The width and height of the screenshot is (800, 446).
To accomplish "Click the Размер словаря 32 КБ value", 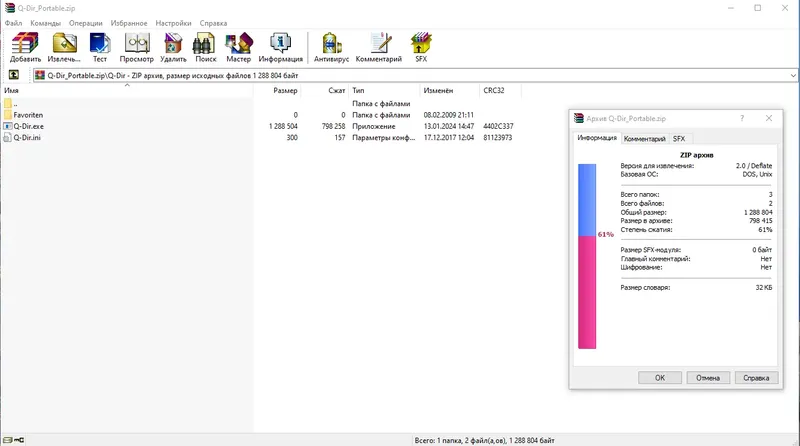I will [764, 287].
